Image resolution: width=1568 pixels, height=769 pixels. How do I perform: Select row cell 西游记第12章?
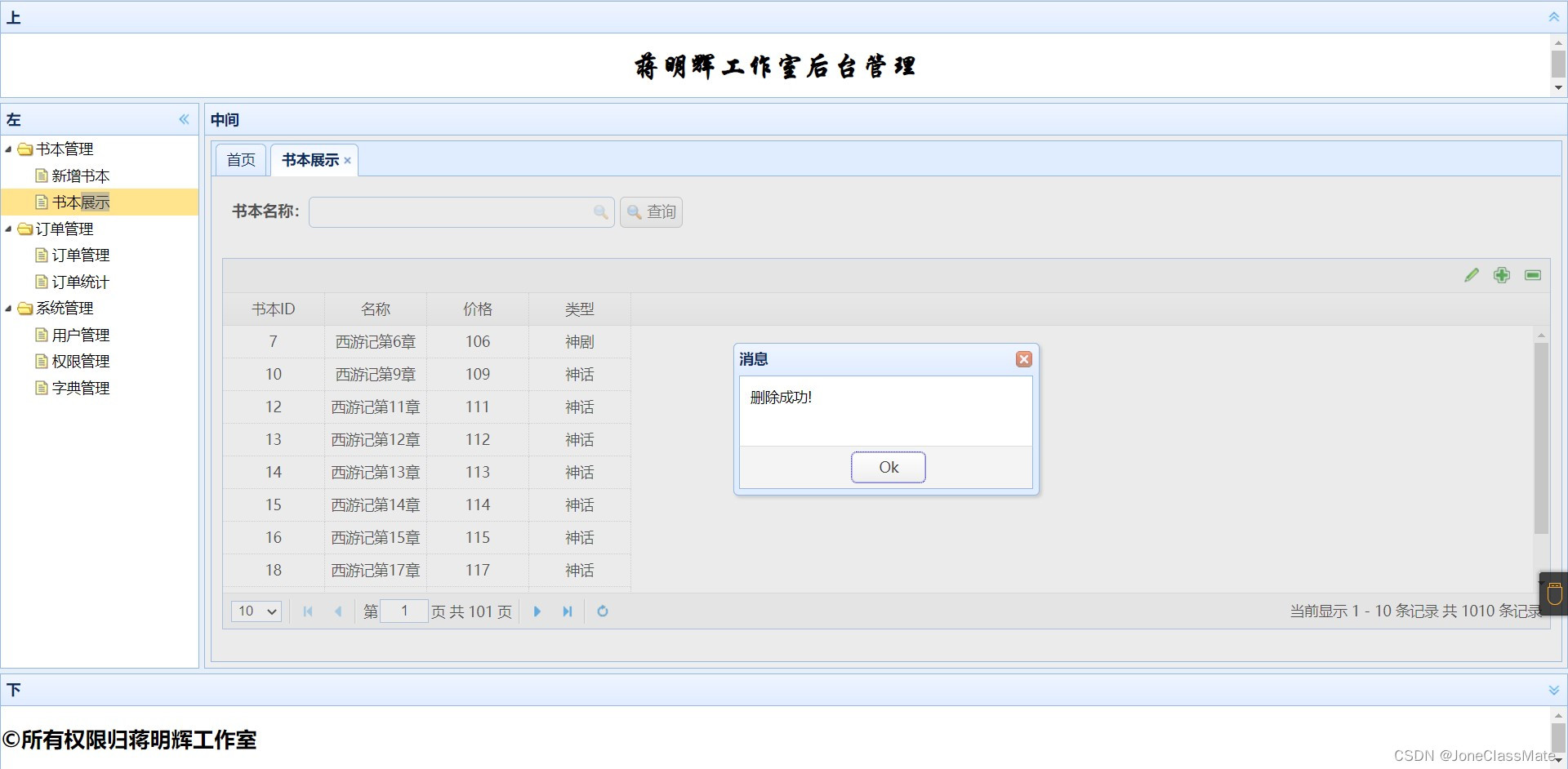click(376, 440)
